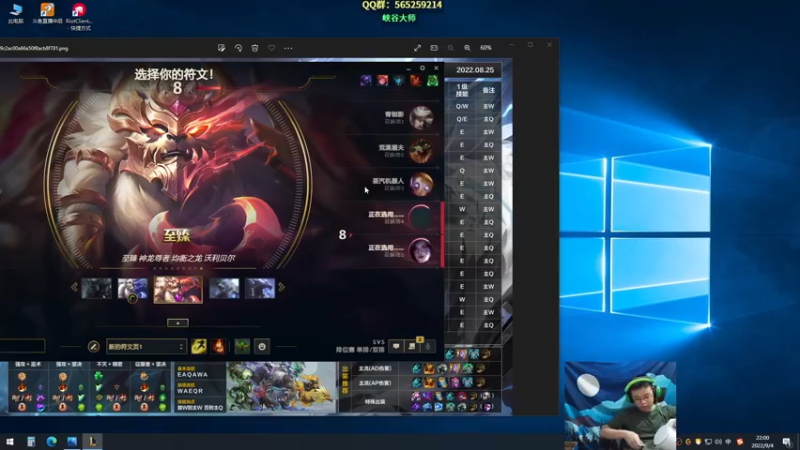Select the RiotClient shortcut desktop icon
The width and height of the screenshot is (800, 450).
[x=79, y=16]
